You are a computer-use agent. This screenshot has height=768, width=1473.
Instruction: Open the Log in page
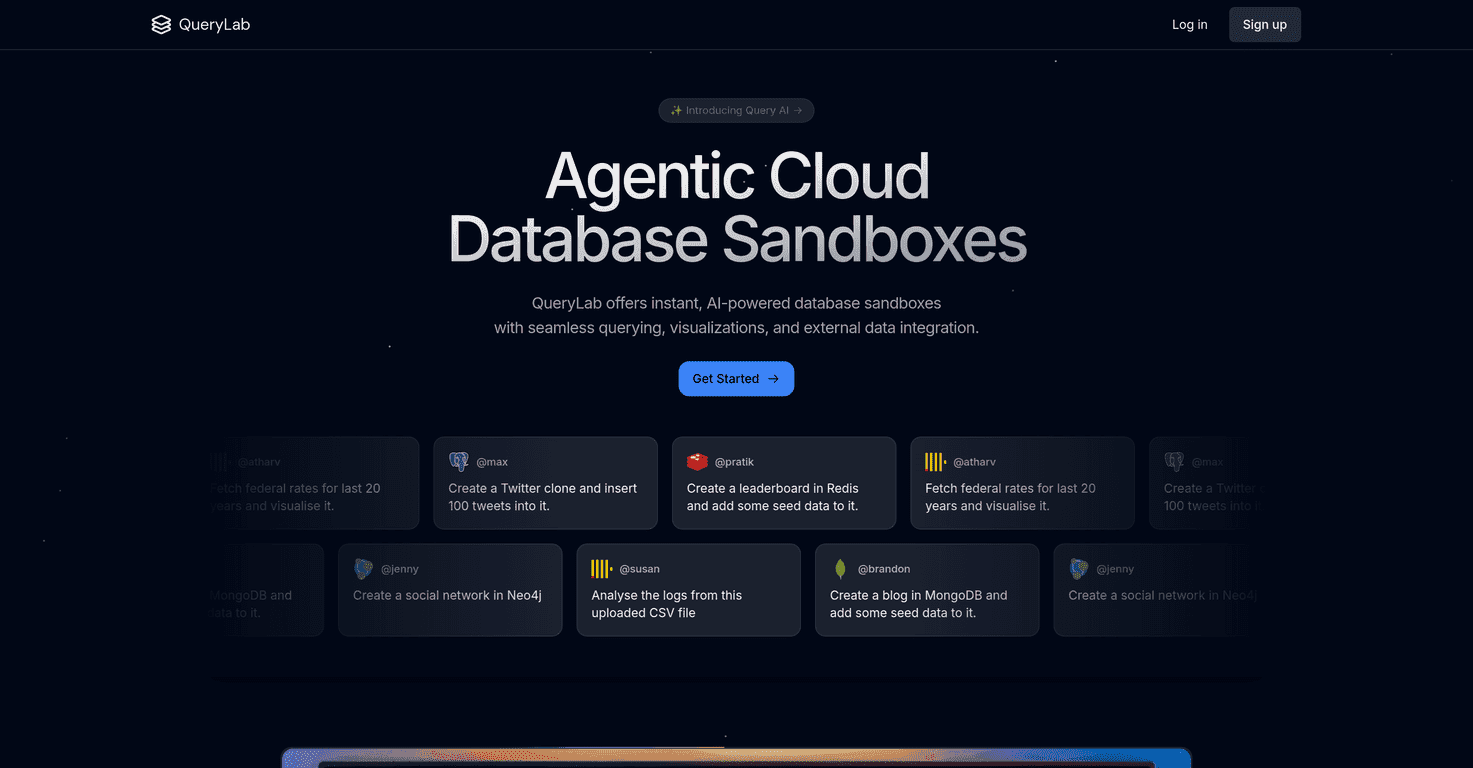[x=1189, y=24]
